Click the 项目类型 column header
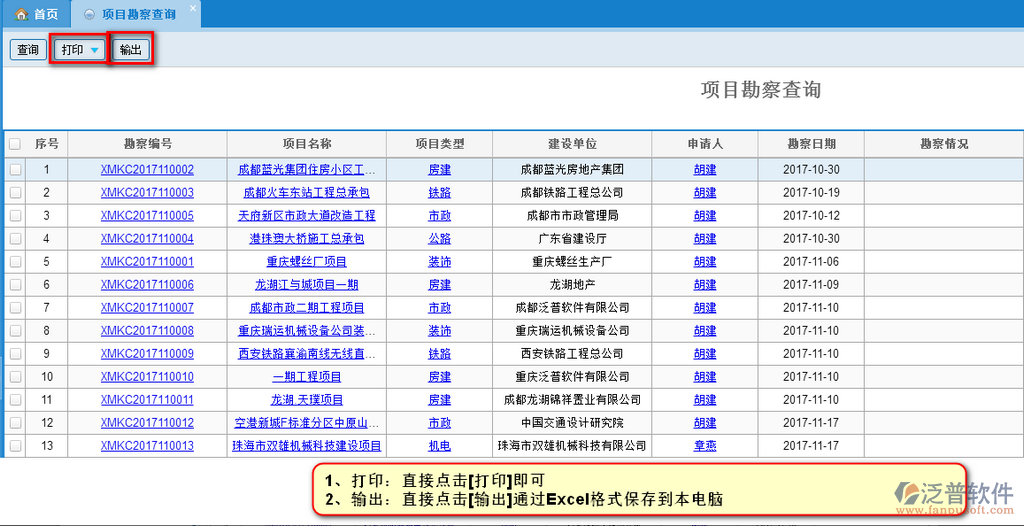This screenshot has height=526, width=1024. pyautogui.click(x=439, y=144)
